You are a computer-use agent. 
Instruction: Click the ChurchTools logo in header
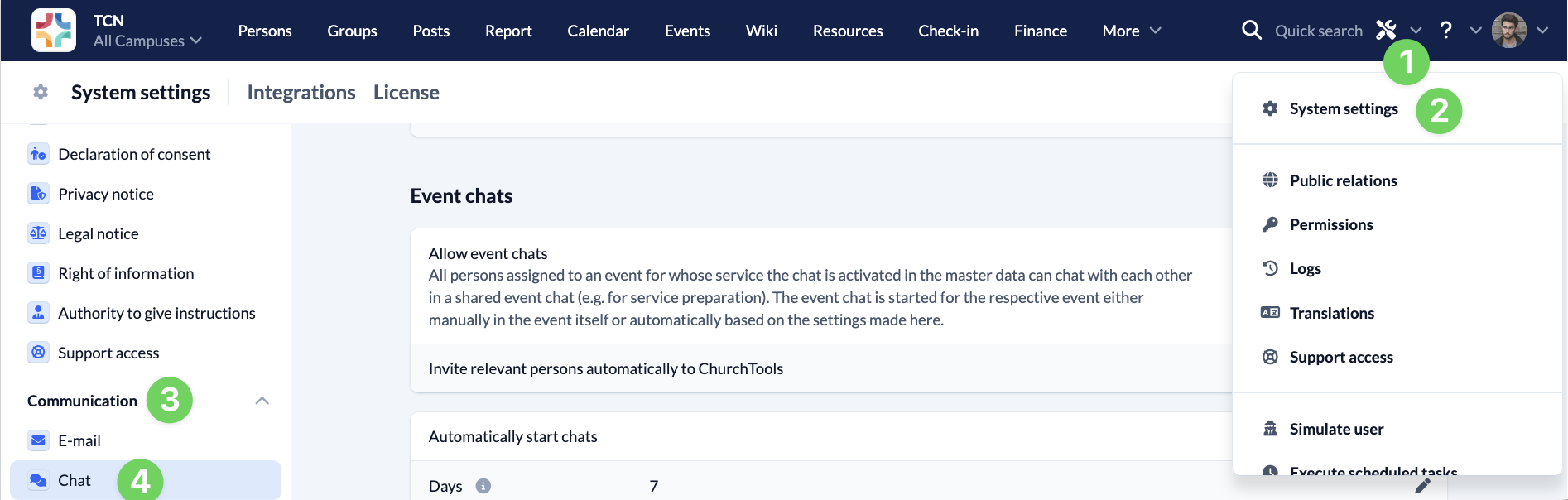tap(54, 31)
